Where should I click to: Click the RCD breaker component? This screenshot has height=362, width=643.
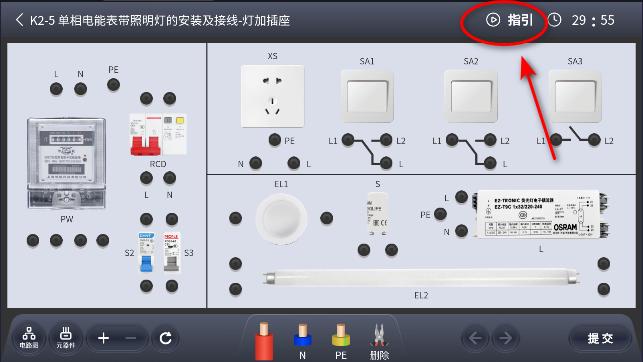click(158, 134)
